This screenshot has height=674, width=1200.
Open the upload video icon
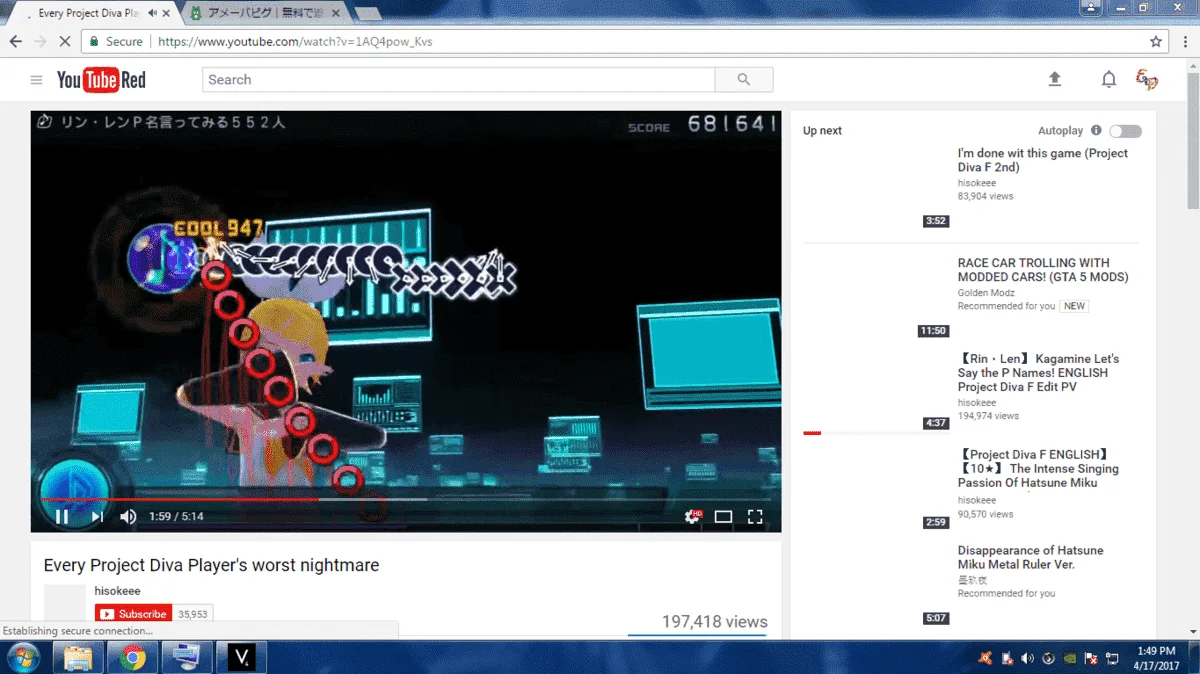pos(1054,80)
